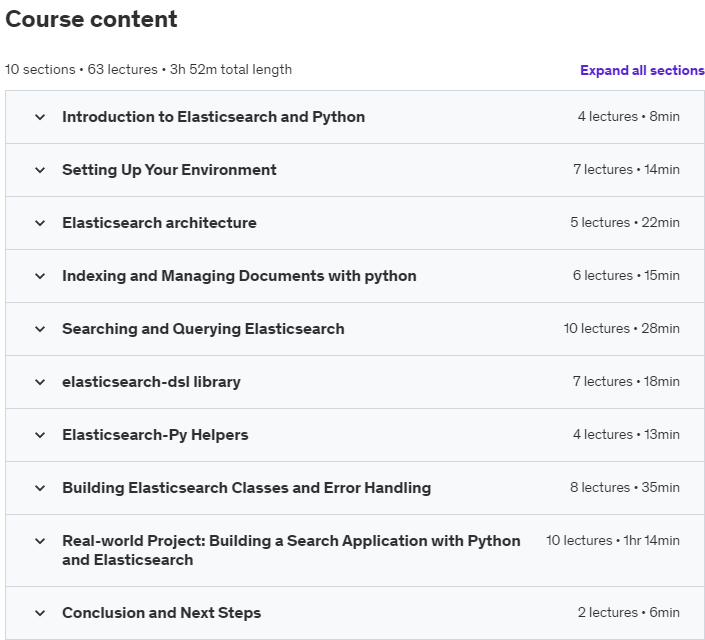The width and height of the screenshot is (705, 640).
Task: Expand chevron beside Elasticsearch-Py Helpers
Action: pos(40,435)
